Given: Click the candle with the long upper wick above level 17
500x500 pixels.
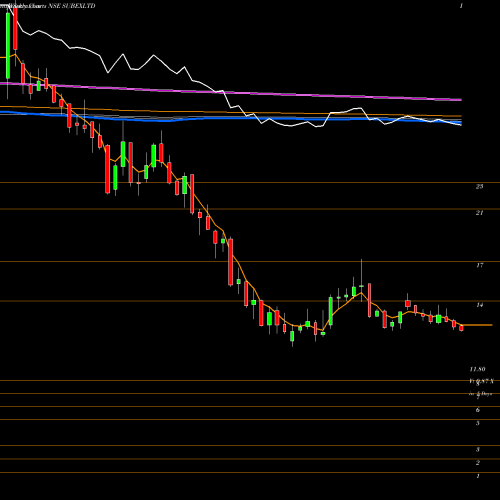Looking at the screenshot, I should pos(361,280).
